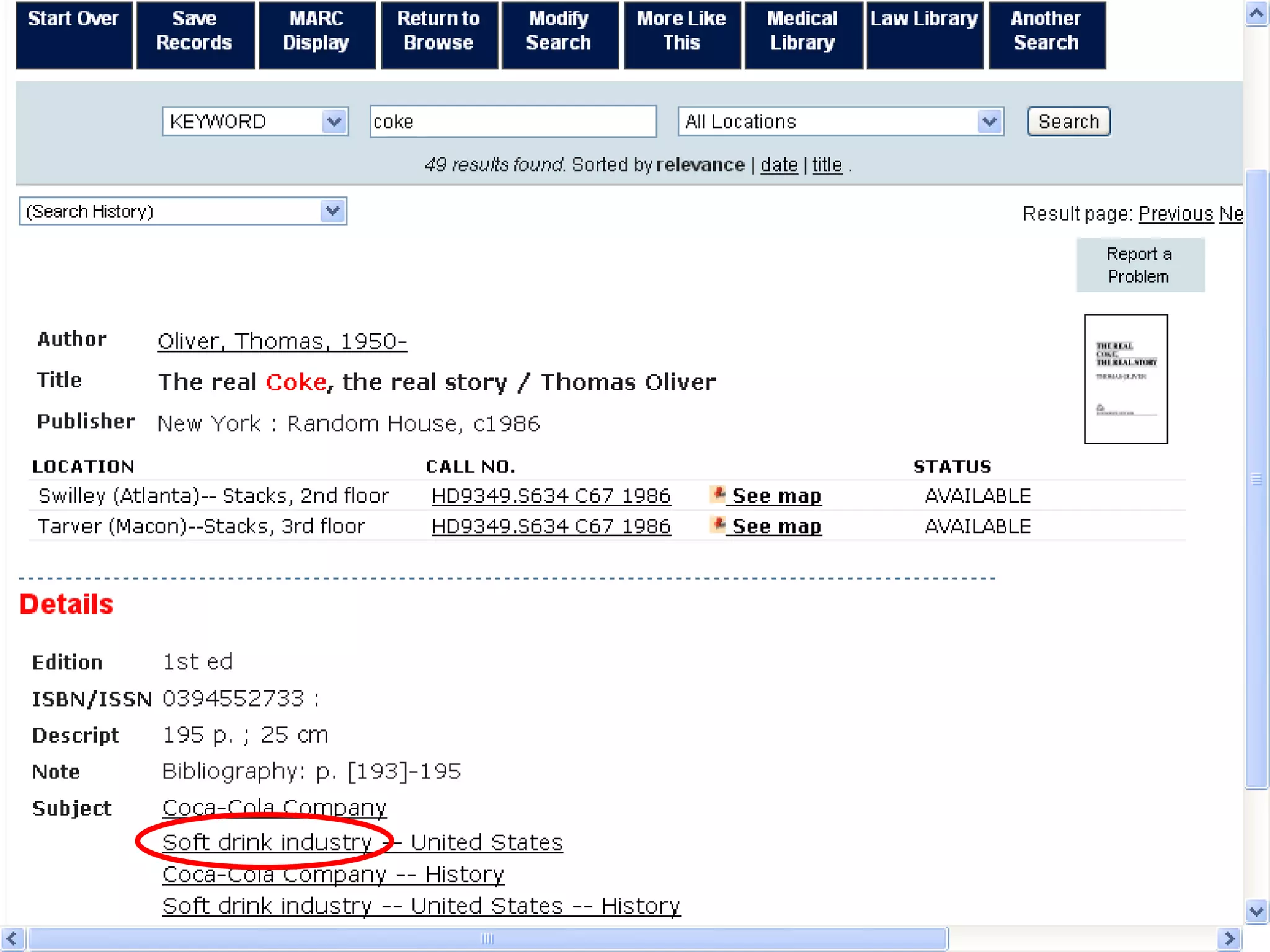Click scroll left arrow on horizontal scrollbar
Image resolution: width=1270 pixels, height=952 pixels.
pyautogui.click(x=12, y=938)
